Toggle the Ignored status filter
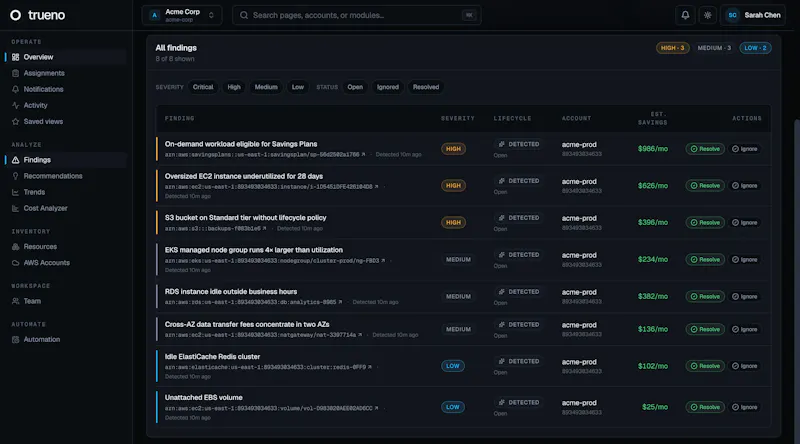This screenshot has width=800, height=444. tap(388, 87)
